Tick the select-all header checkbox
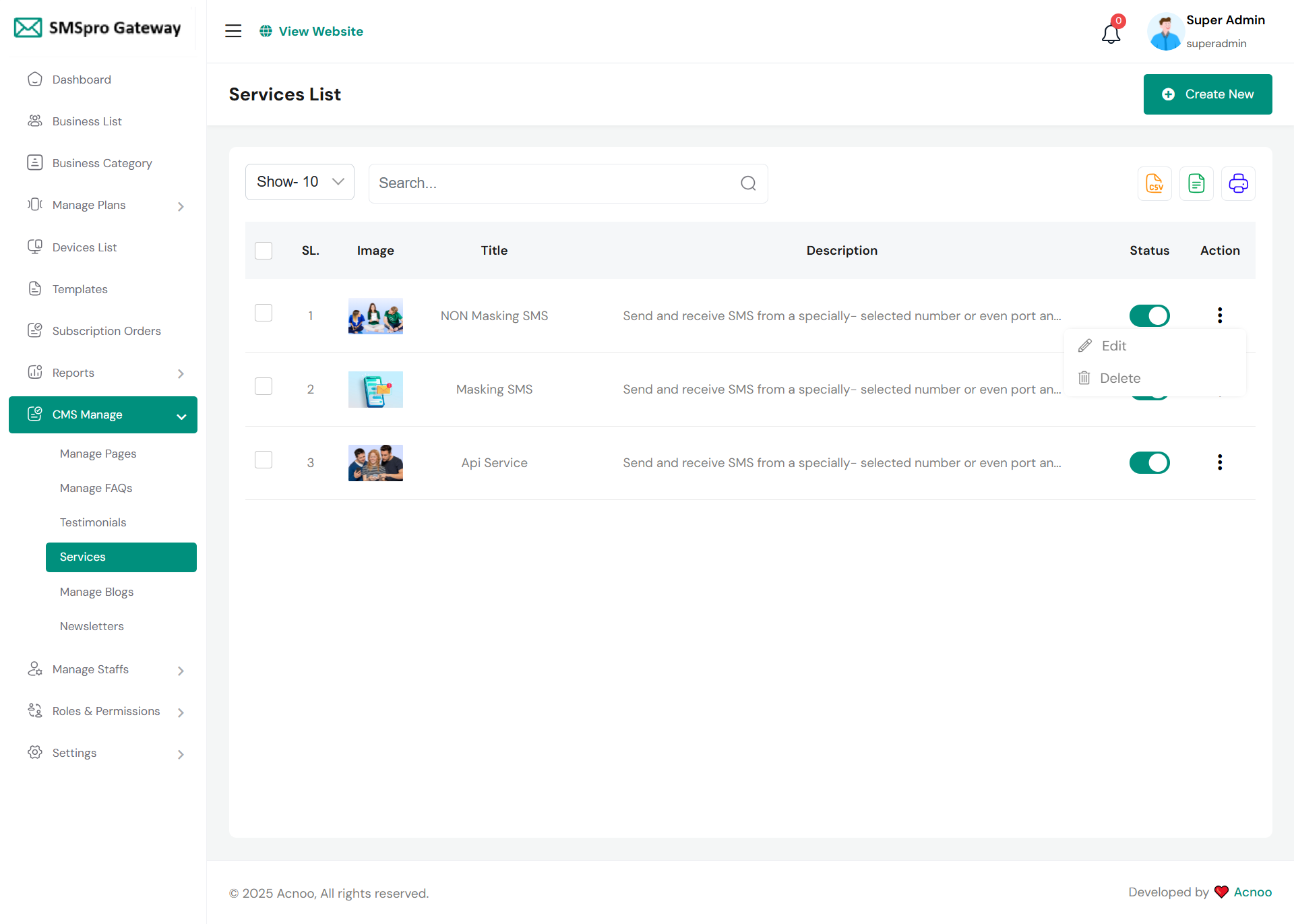The image size is (1294, 924). (x=264, y=251)
